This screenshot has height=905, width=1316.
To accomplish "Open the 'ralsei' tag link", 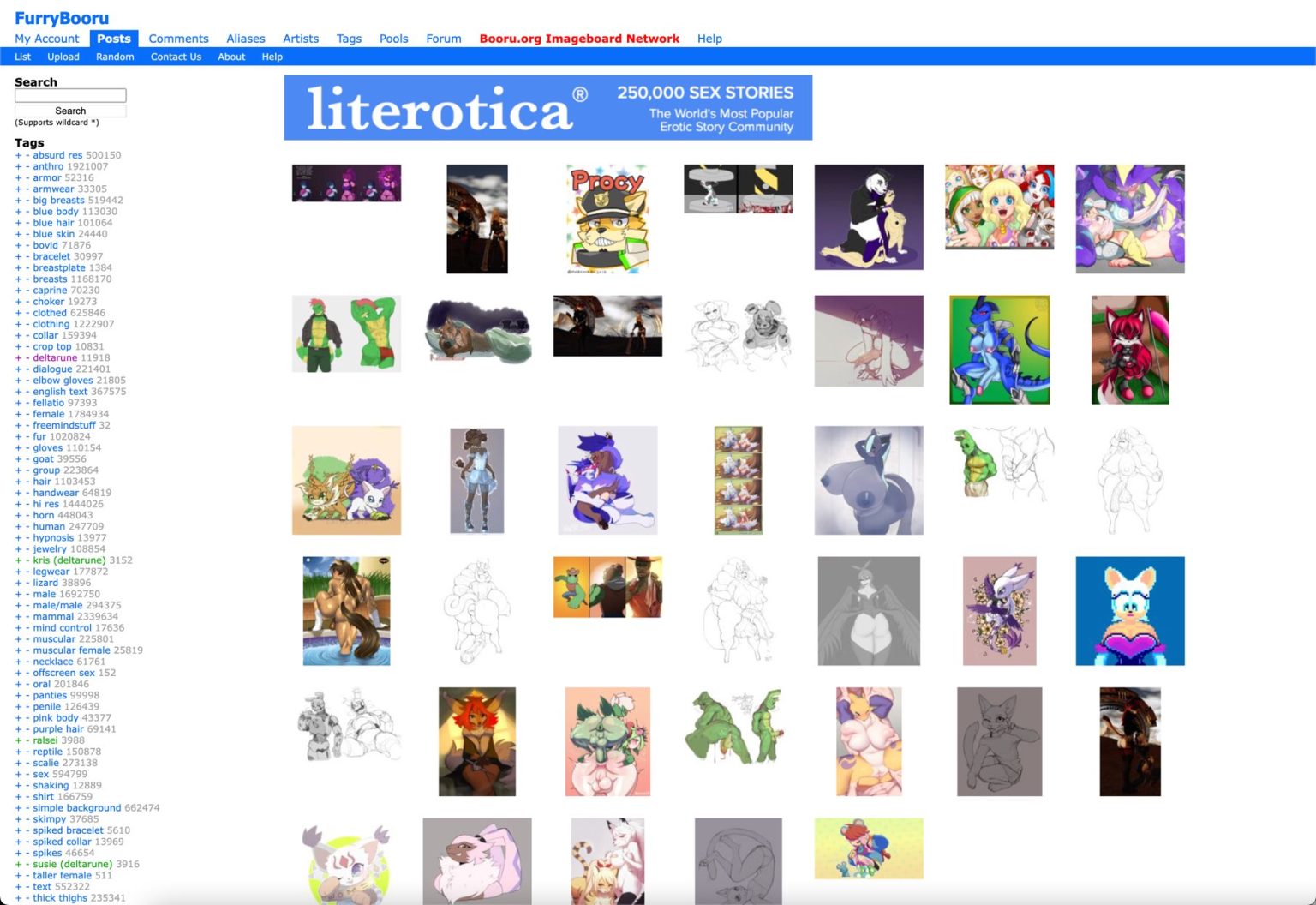I will [45, 740].
